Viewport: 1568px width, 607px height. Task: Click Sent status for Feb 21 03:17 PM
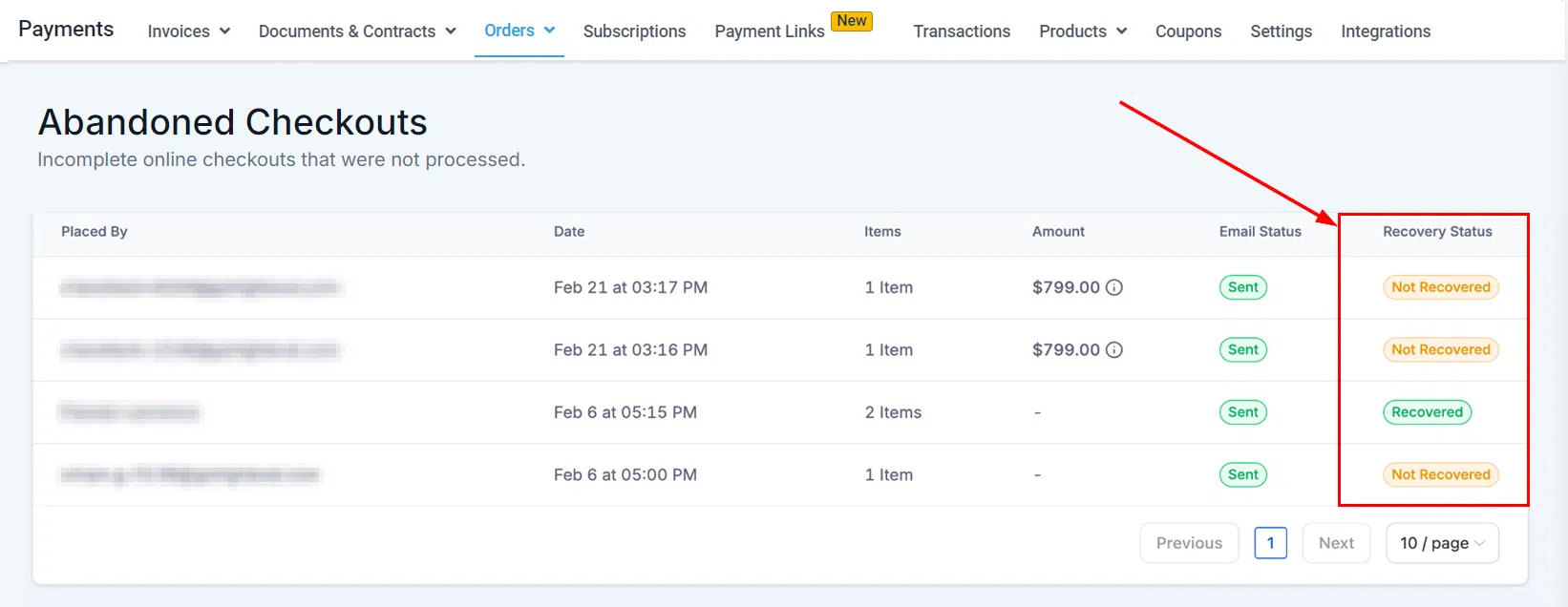point(1242,287)
